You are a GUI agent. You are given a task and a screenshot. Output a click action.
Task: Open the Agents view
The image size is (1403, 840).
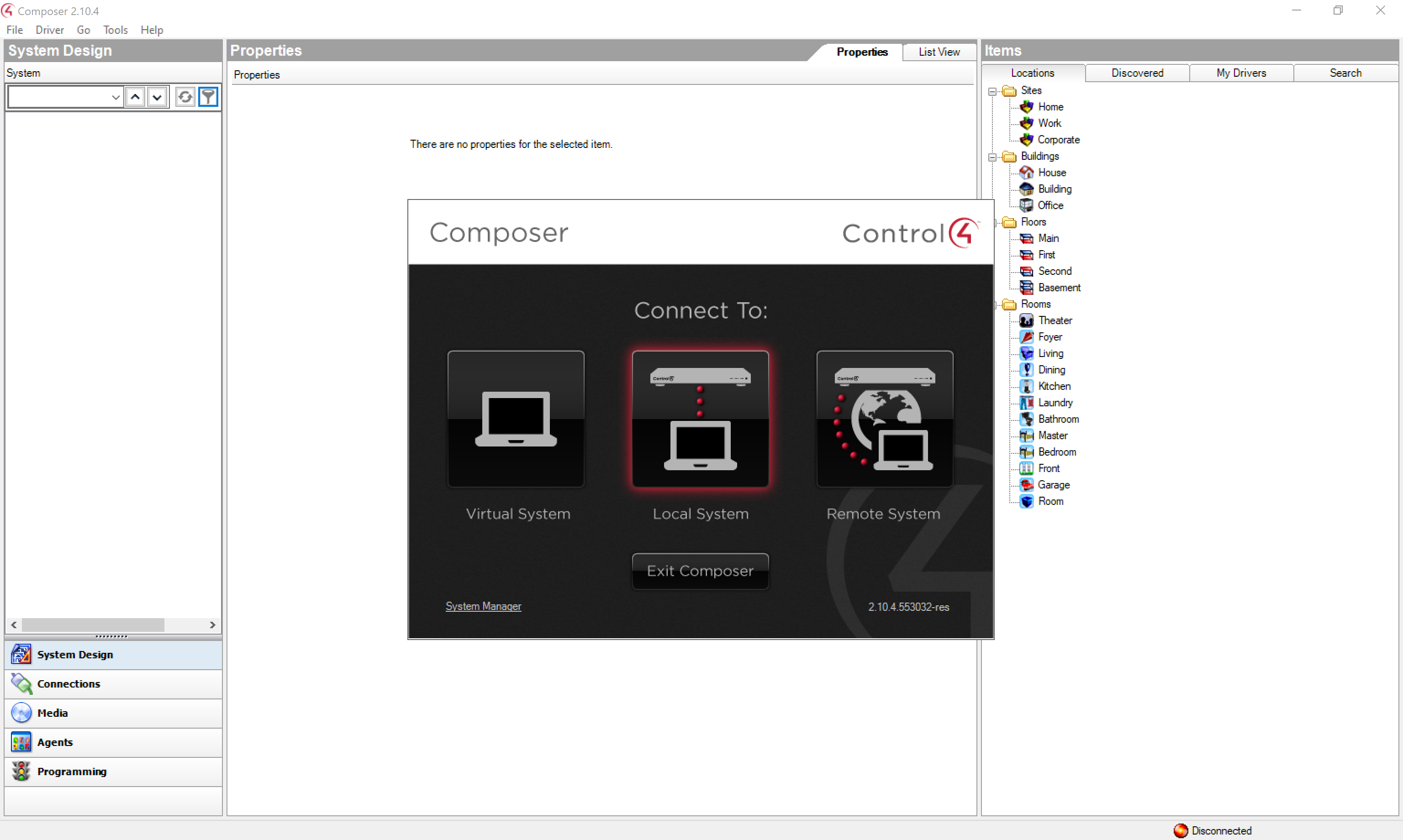[113, 743]
